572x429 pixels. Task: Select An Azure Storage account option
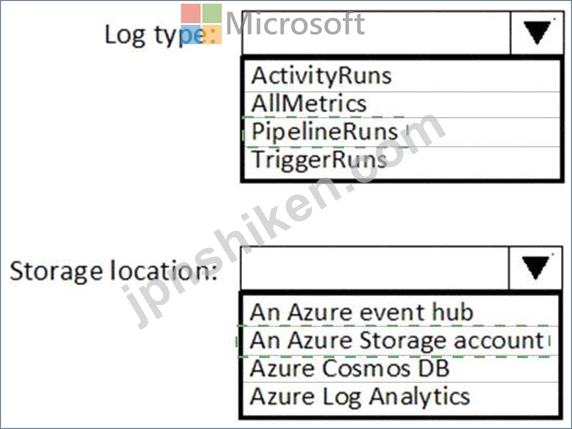click(401, 341)
